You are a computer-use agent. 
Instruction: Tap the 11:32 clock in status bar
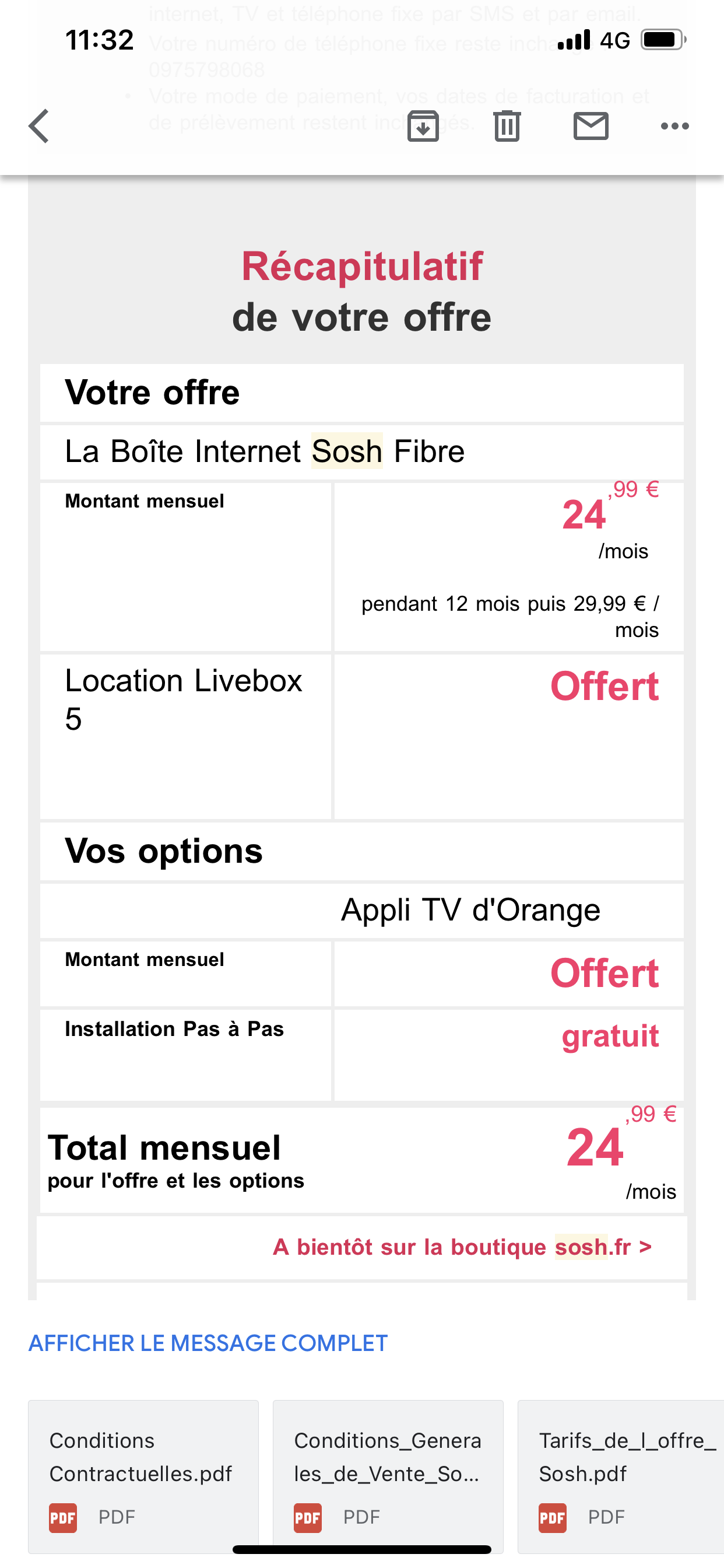(99, 40)
